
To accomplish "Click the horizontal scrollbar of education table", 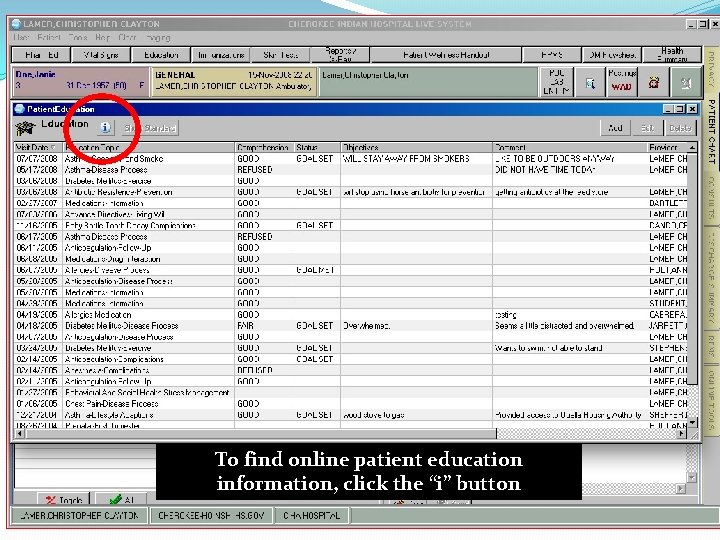I will click(x=262, y=433).
